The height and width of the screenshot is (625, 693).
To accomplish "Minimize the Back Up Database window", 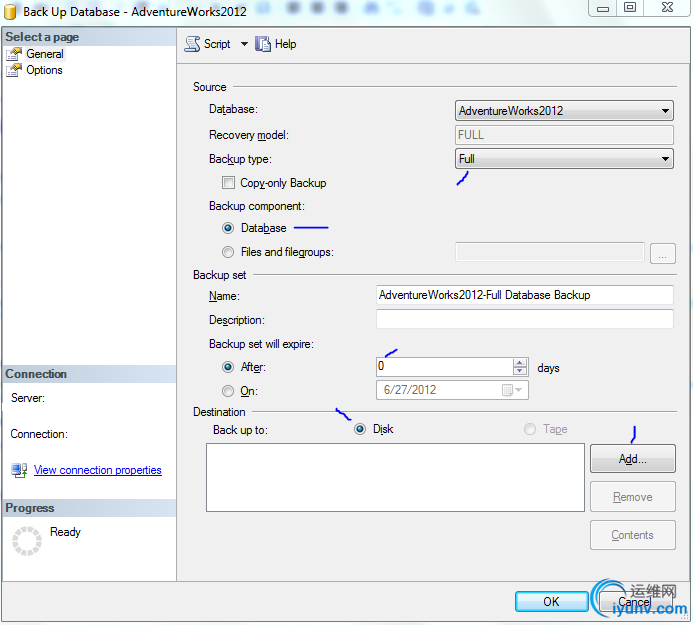I will point(603,8).
